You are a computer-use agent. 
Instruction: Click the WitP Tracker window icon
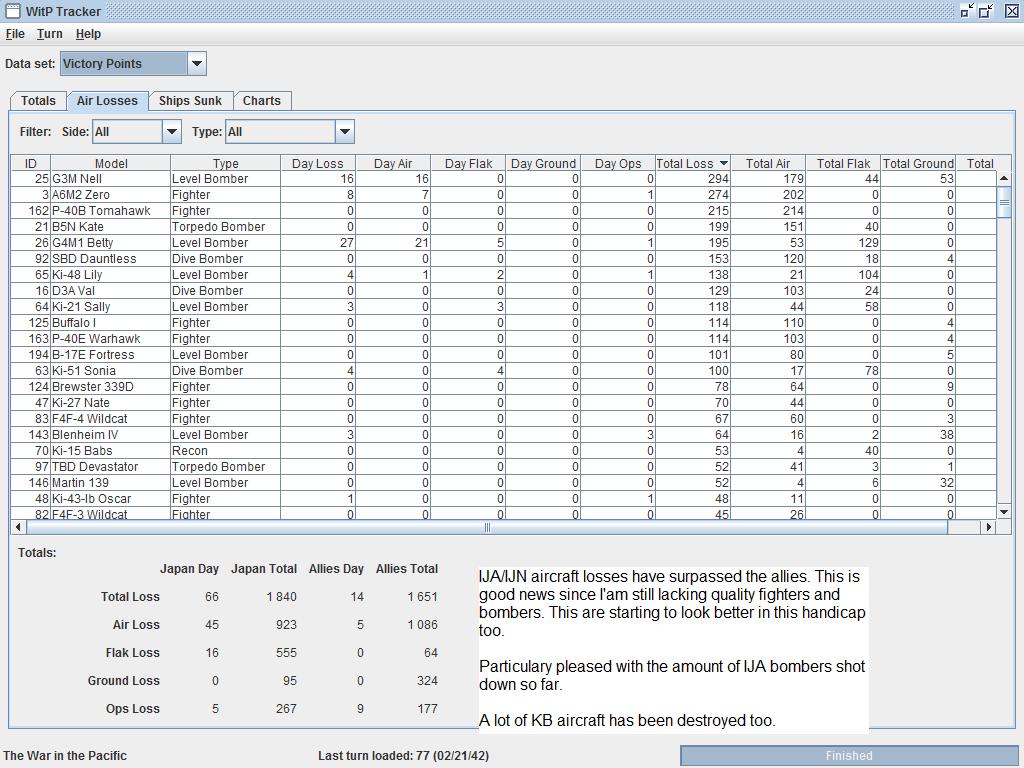[12, 11]
